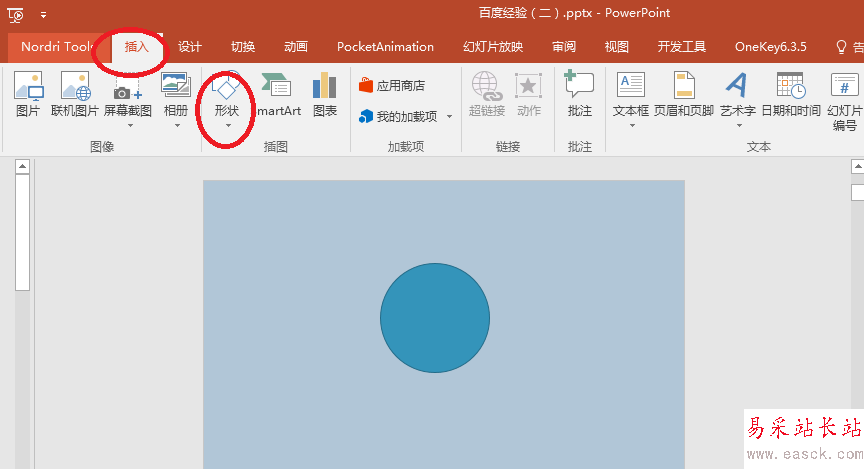Viewport: 864px width, 469px height.
Task: Open the View (视图) tab
Action: tap(616, 47)
